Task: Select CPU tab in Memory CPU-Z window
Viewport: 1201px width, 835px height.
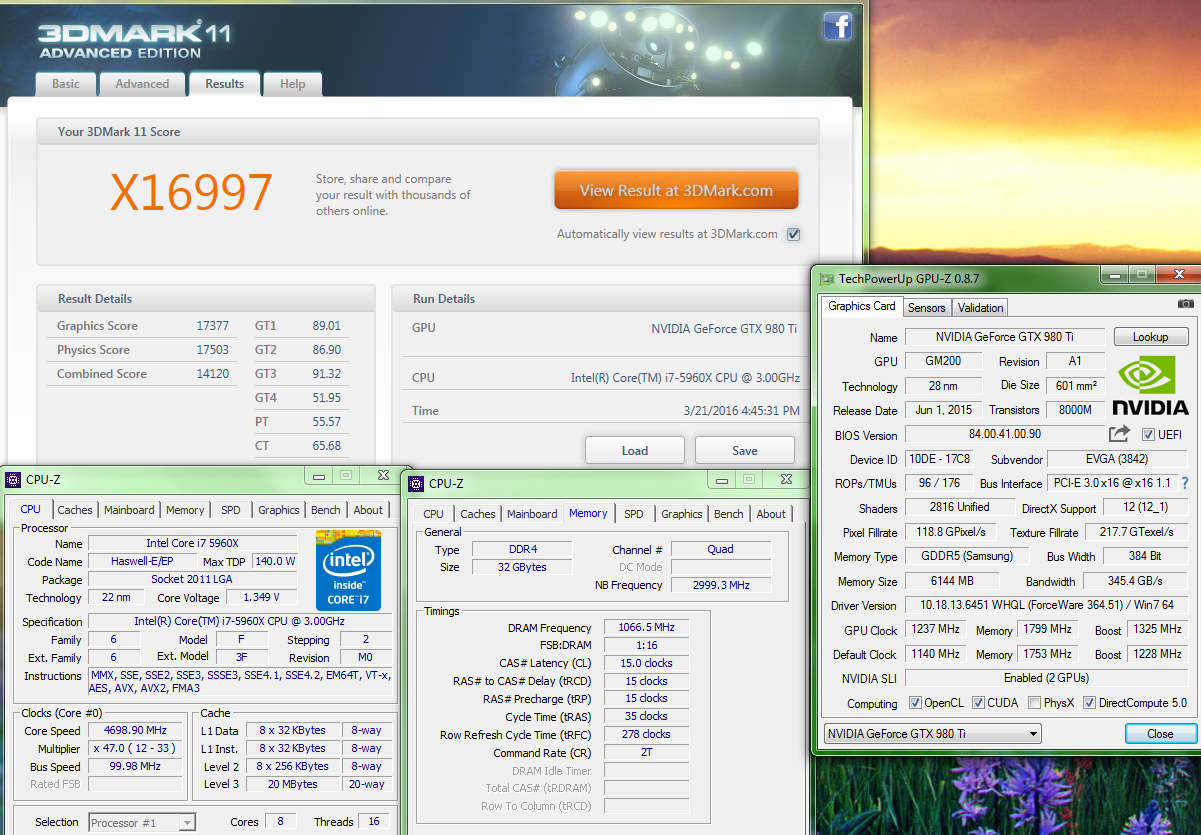Action: (x=434, y=514)
